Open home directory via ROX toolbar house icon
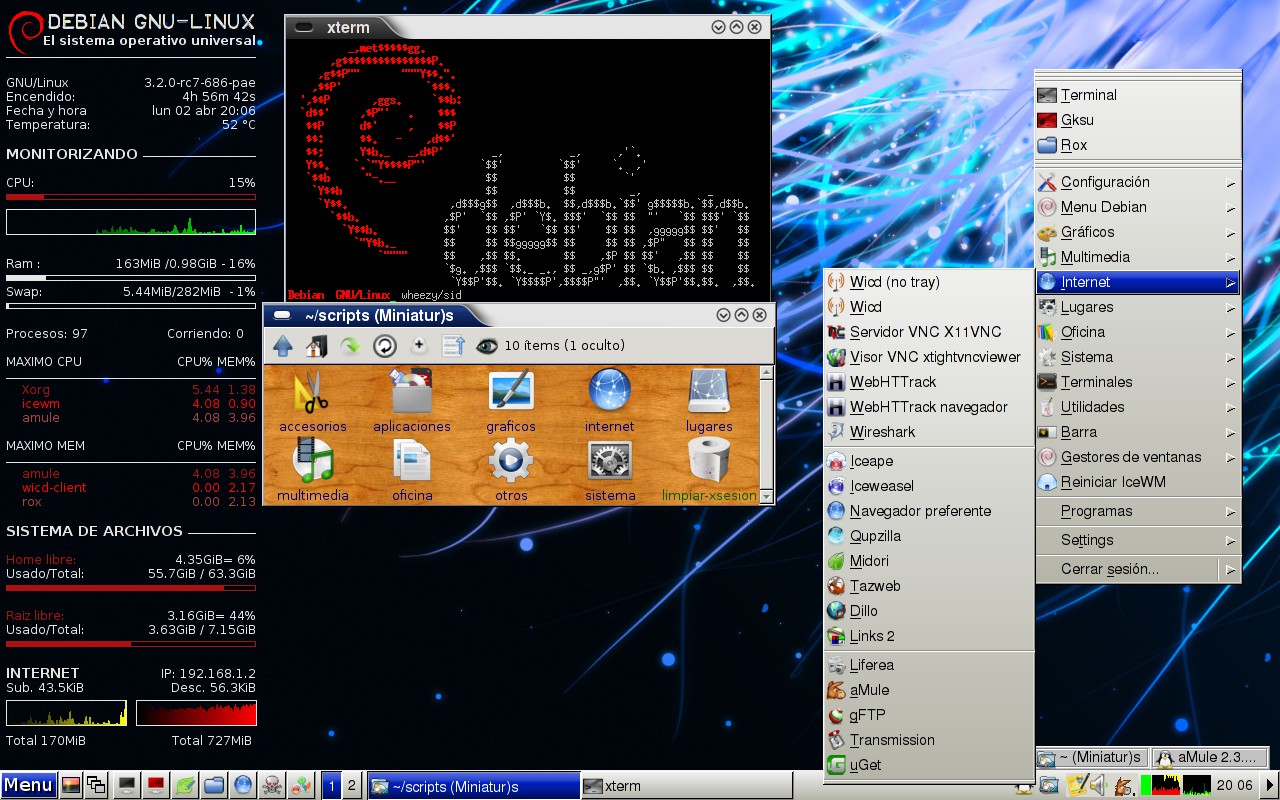Screen dimensions: 1280x800 coord(317,346)
